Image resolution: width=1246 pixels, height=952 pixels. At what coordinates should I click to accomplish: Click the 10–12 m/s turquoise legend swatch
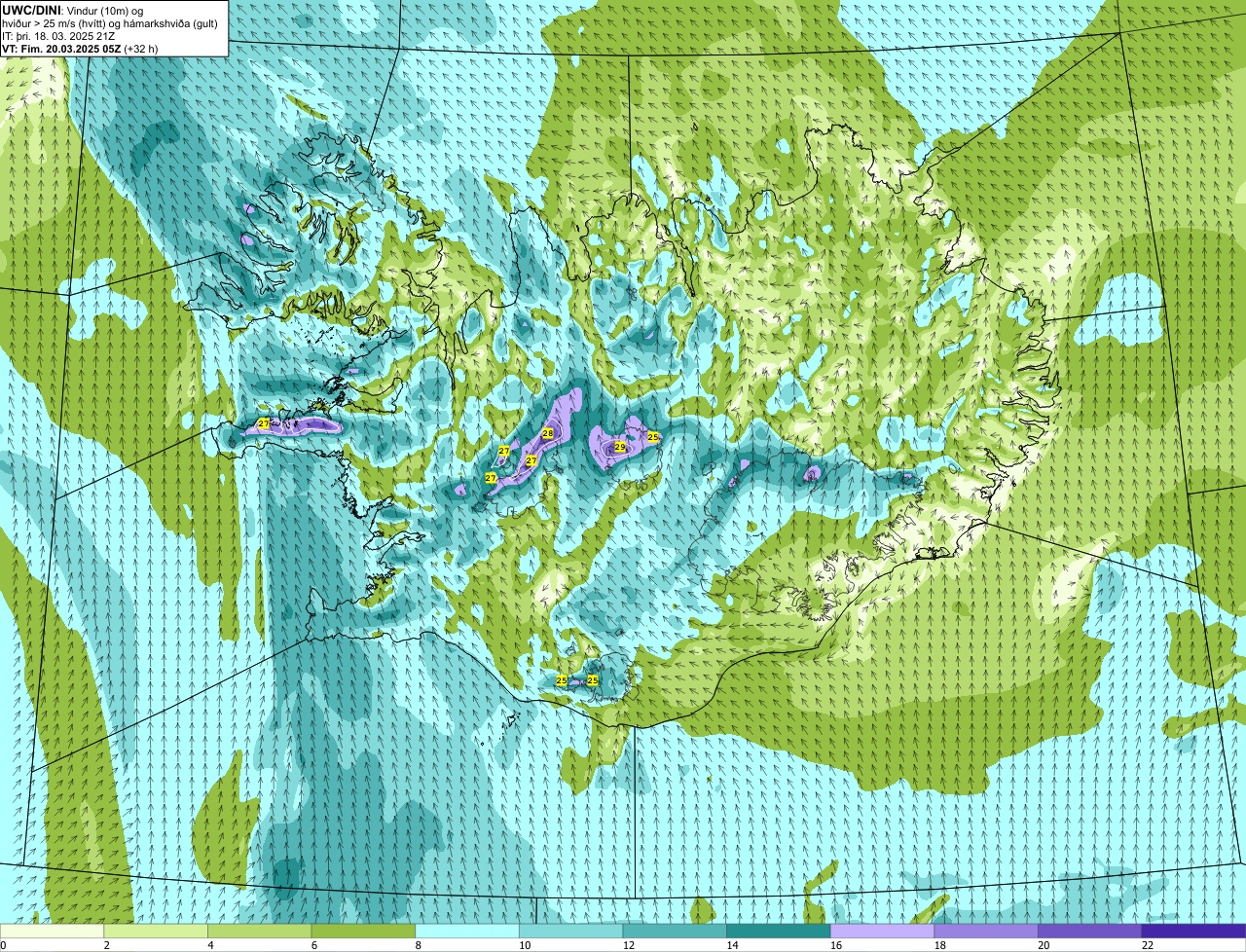click(x=571, y=932)
